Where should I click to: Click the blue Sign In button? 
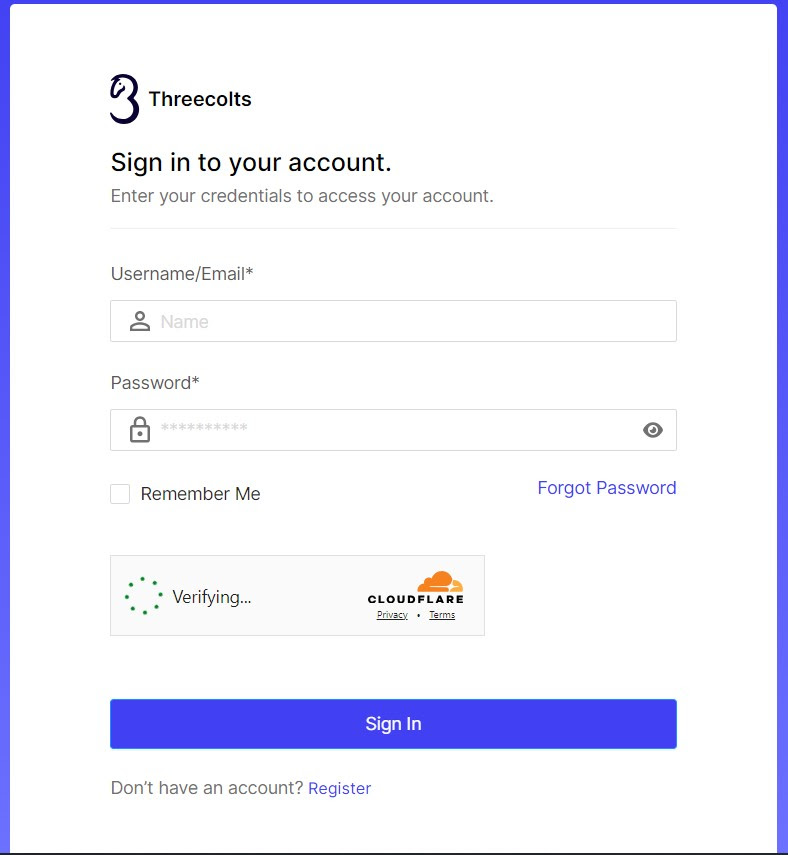tap(393, 724)
